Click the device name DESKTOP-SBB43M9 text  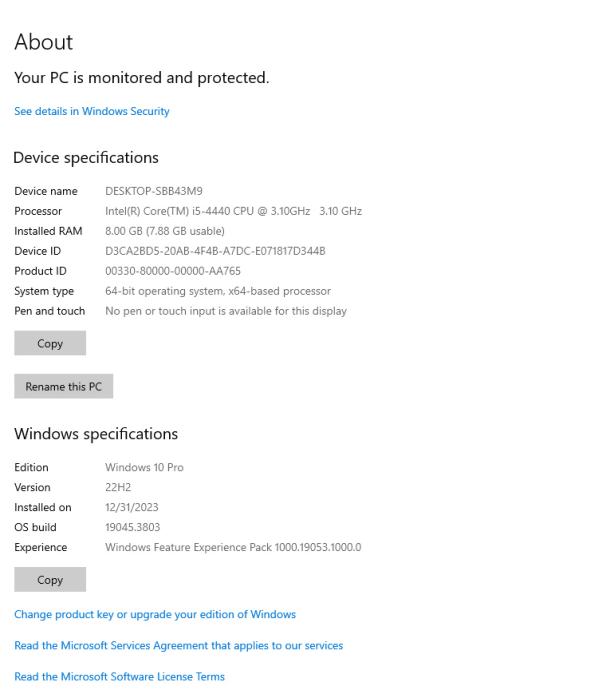(x=154, y=191)
